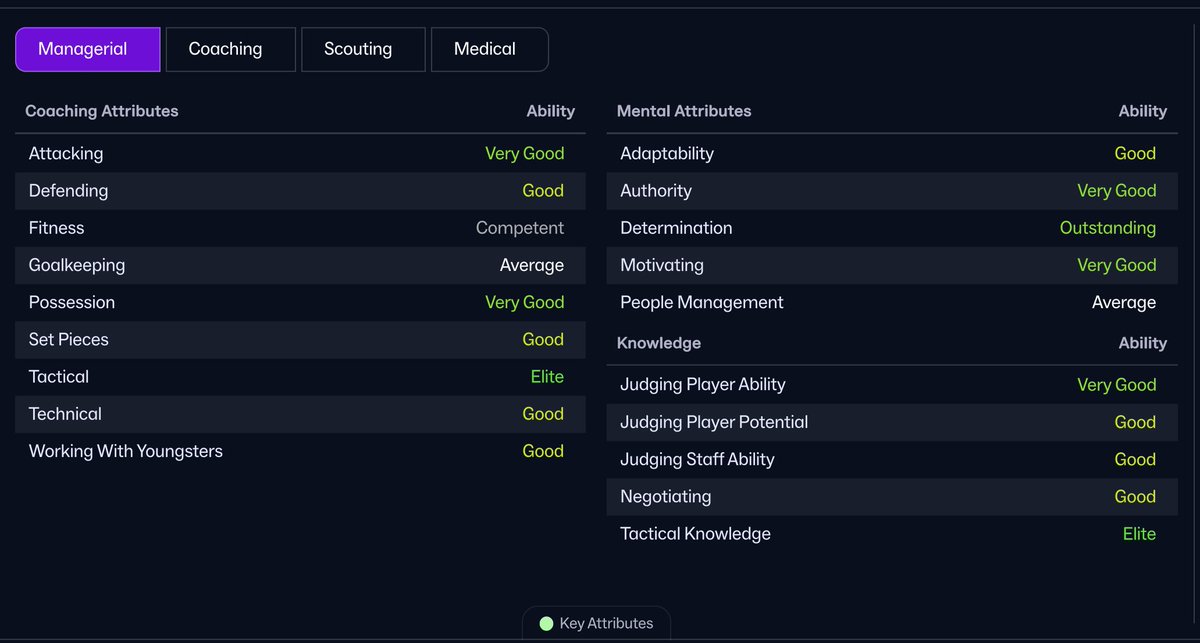
Task: Click the Very Good rating for Authority
Action: click(1117, 190)
